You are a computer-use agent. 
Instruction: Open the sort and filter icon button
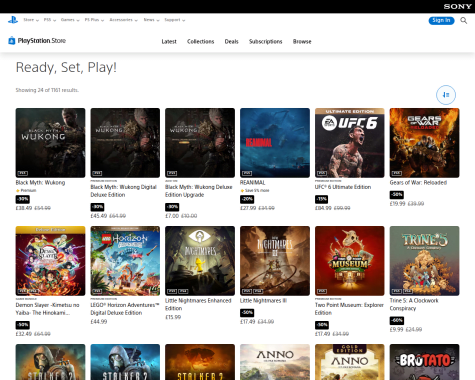(x=446, y=95)
